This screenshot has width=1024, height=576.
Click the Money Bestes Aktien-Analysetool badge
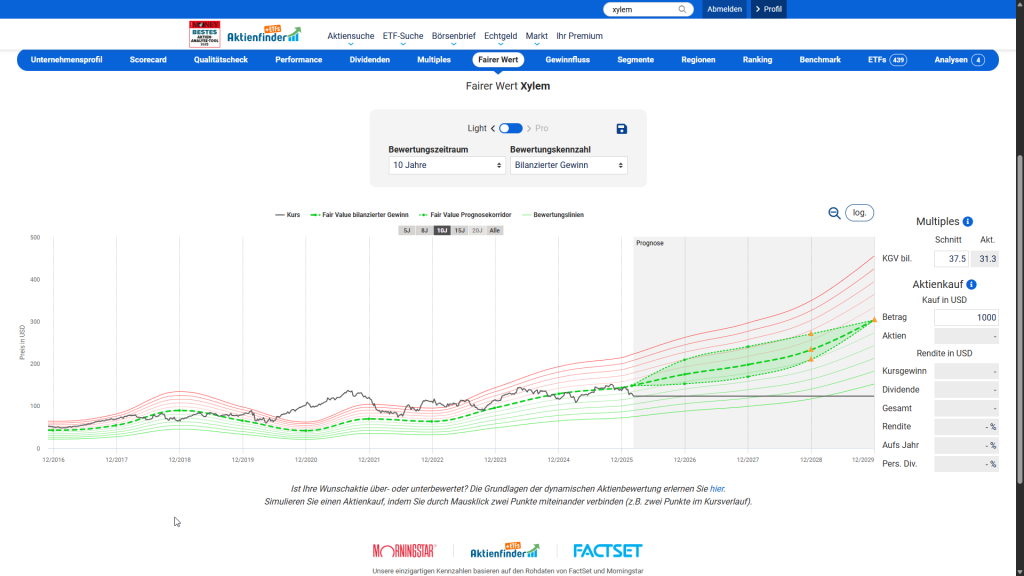(205, 35)
